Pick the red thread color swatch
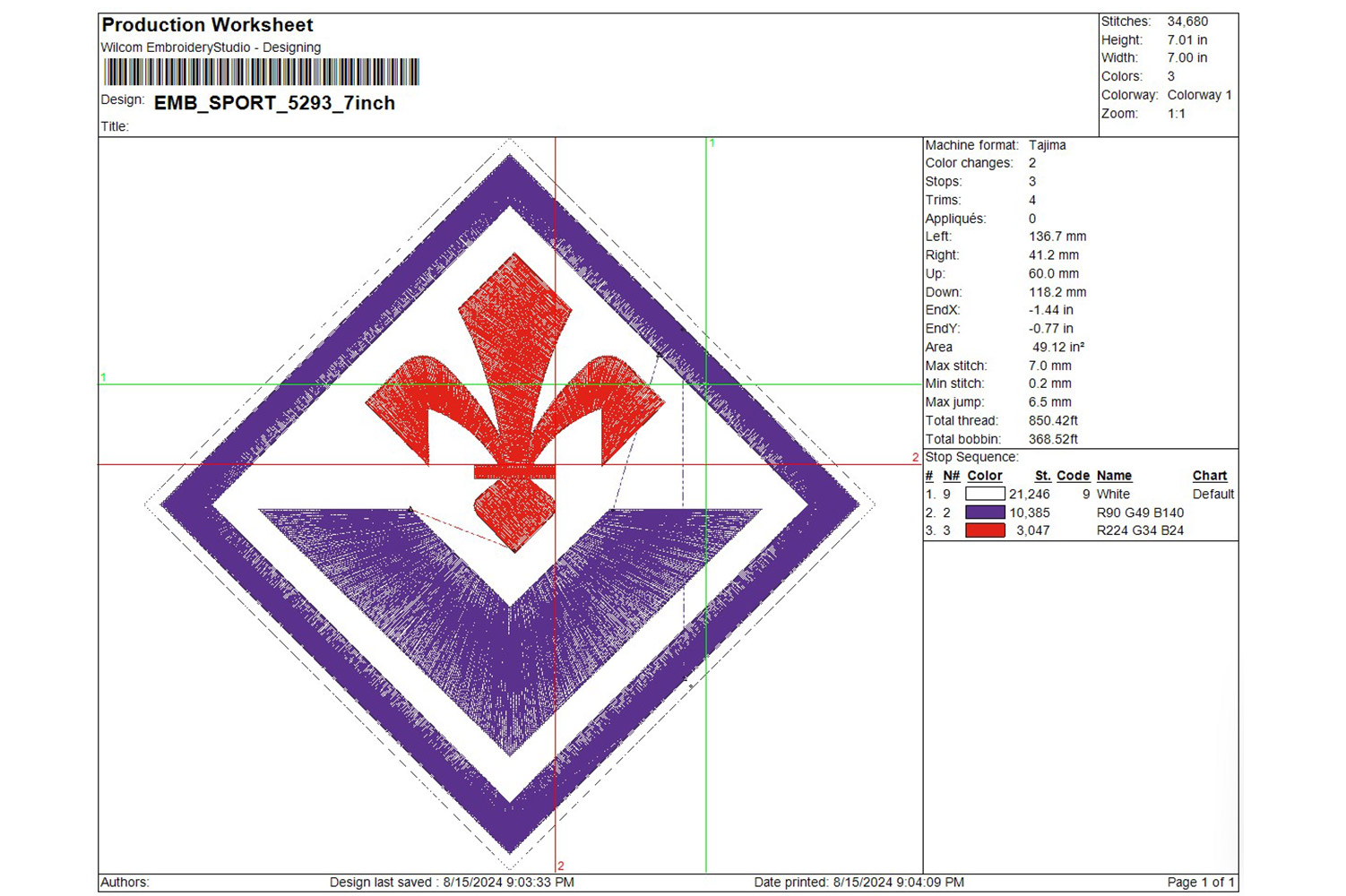Viewport: 1346px width, 896px height. (x=984, y=530)
